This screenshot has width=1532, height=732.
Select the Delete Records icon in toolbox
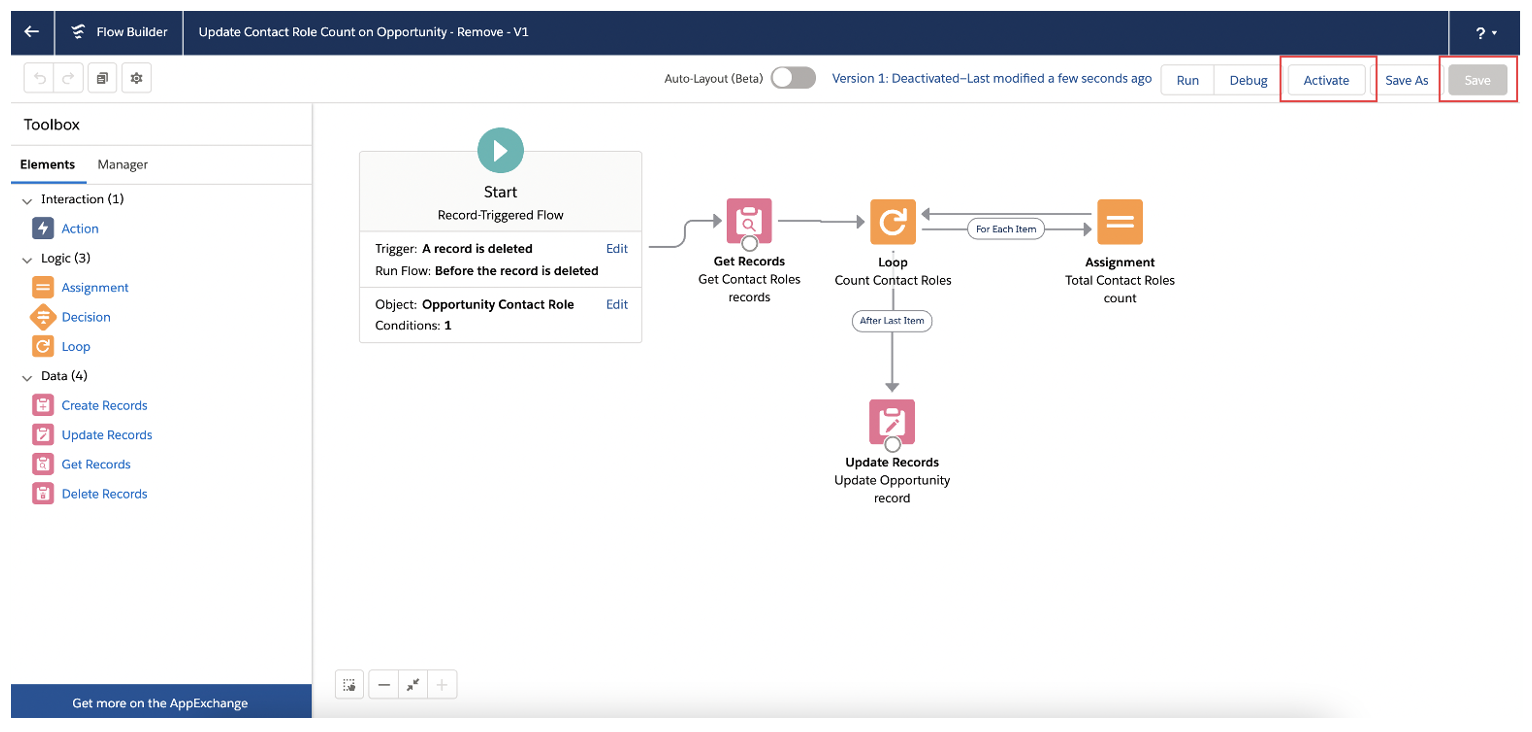tap(43, 494)
